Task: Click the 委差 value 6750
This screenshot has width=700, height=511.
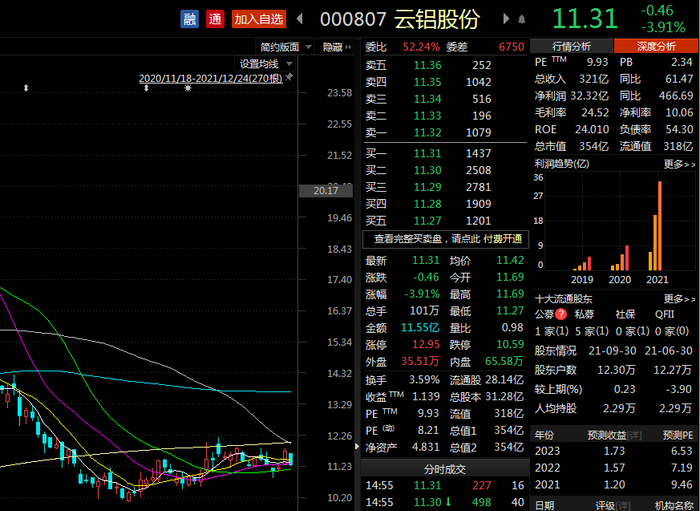Action: 511,47
